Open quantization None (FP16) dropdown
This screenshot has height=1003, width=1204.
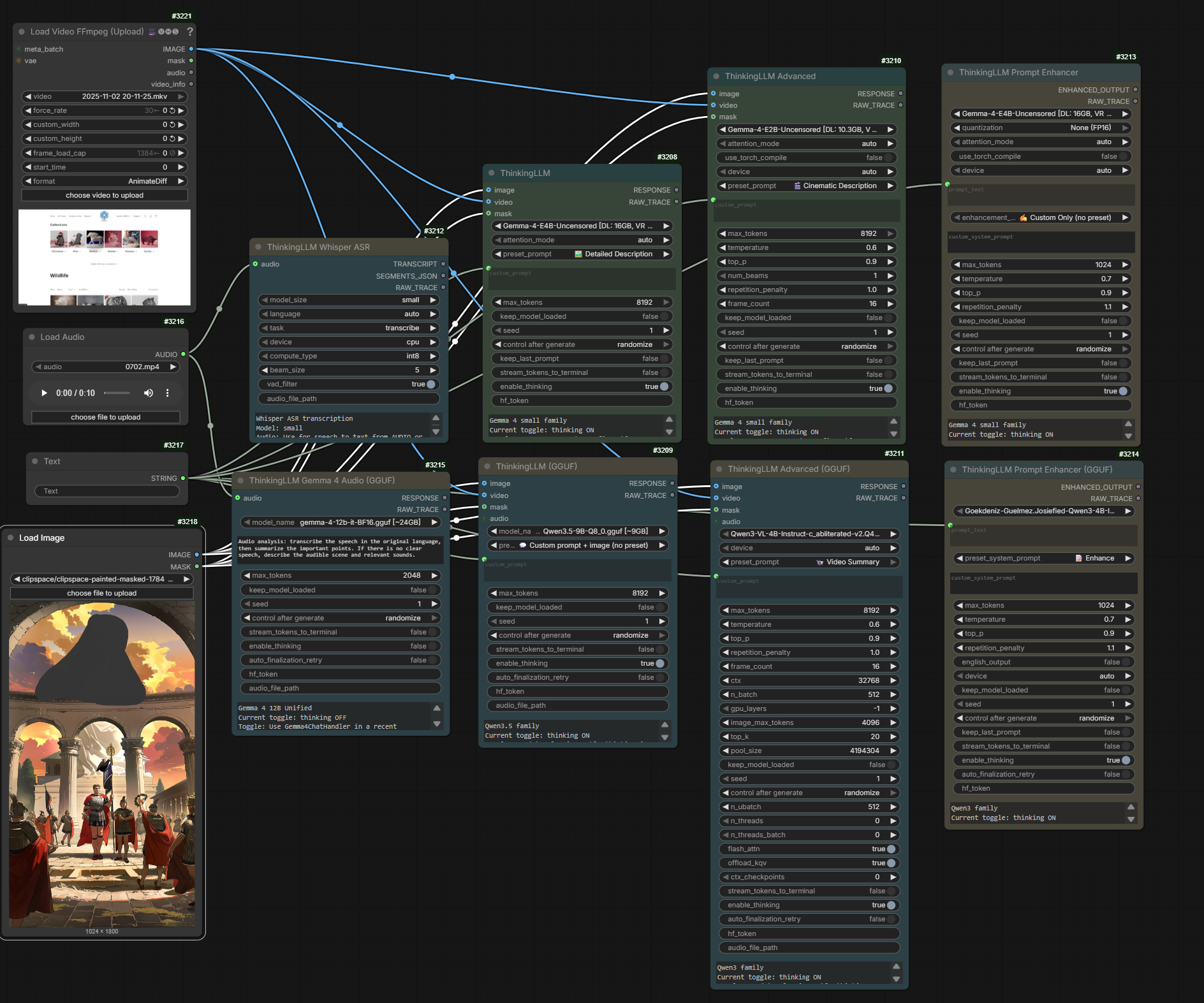(1041, 128)
